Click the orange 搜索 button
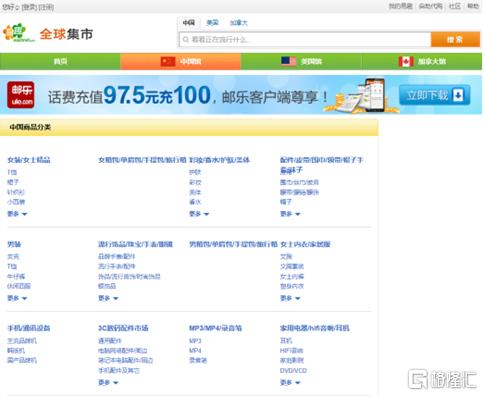The height and width of the screenshot is (396, 483). click(x=455, y=40)
